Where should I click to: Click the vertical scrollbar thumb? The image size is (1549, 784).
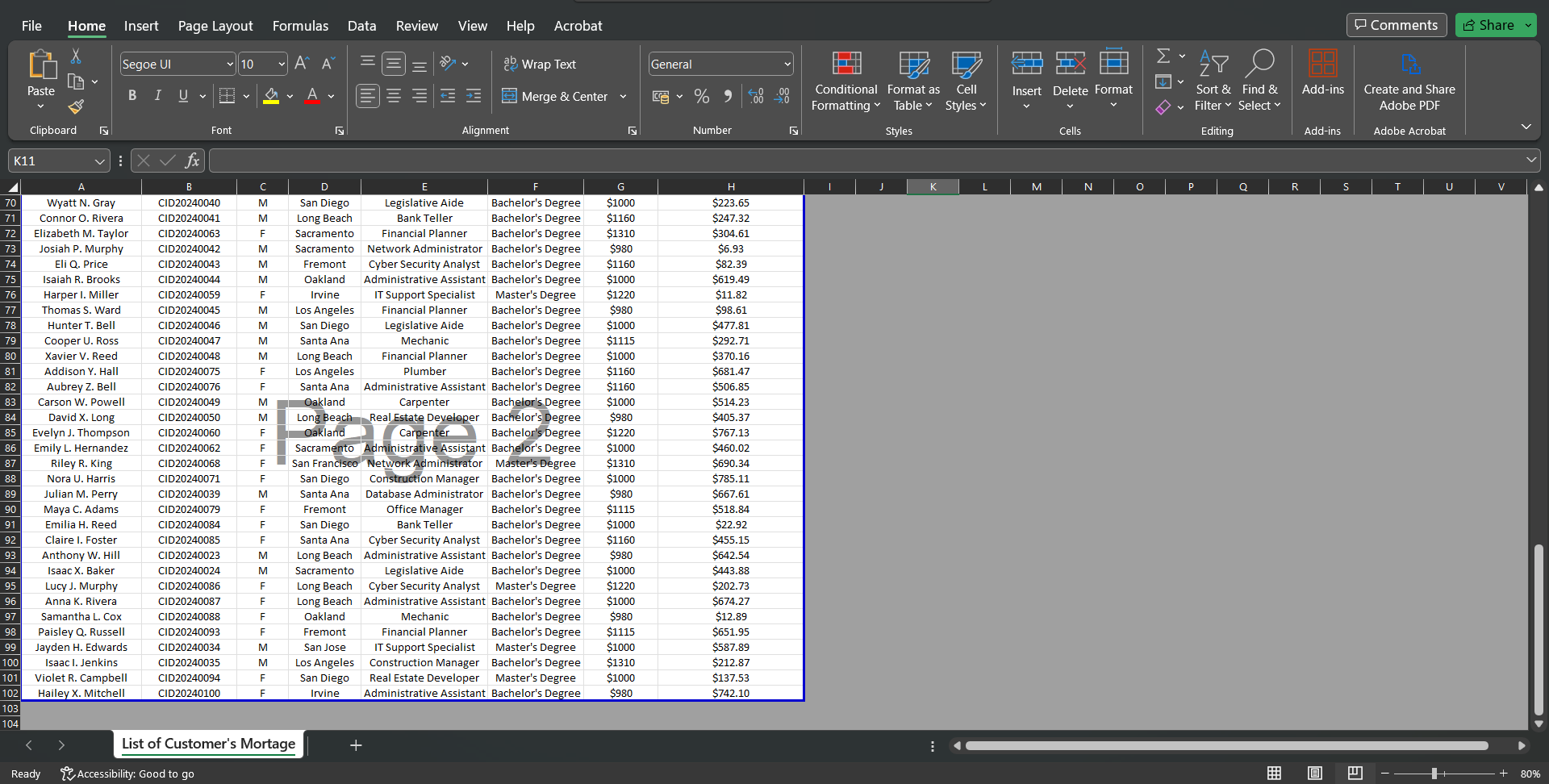[1539, 631]
